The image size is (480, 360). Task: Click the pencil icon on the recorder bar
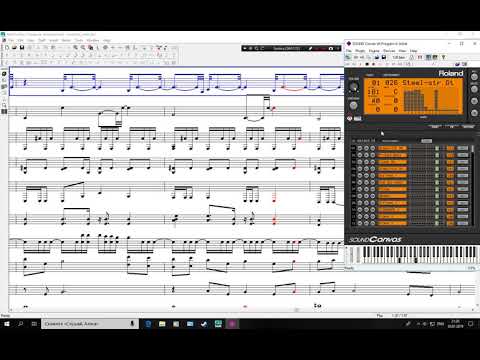point(310,48)
